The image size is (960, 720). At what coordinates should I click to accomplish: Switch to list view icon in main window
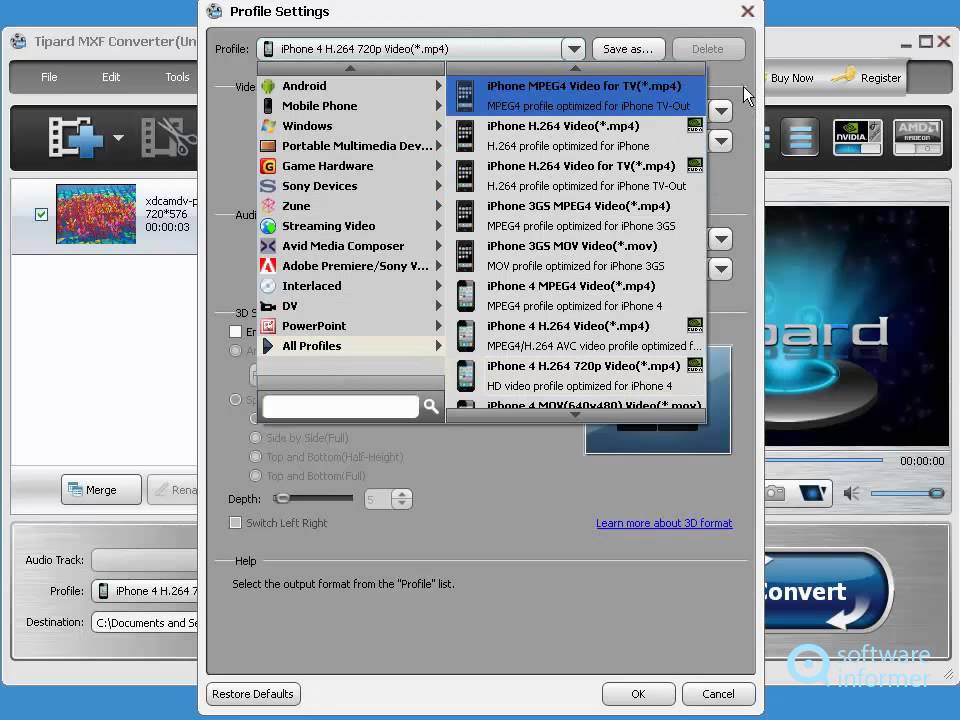point(800,137)
